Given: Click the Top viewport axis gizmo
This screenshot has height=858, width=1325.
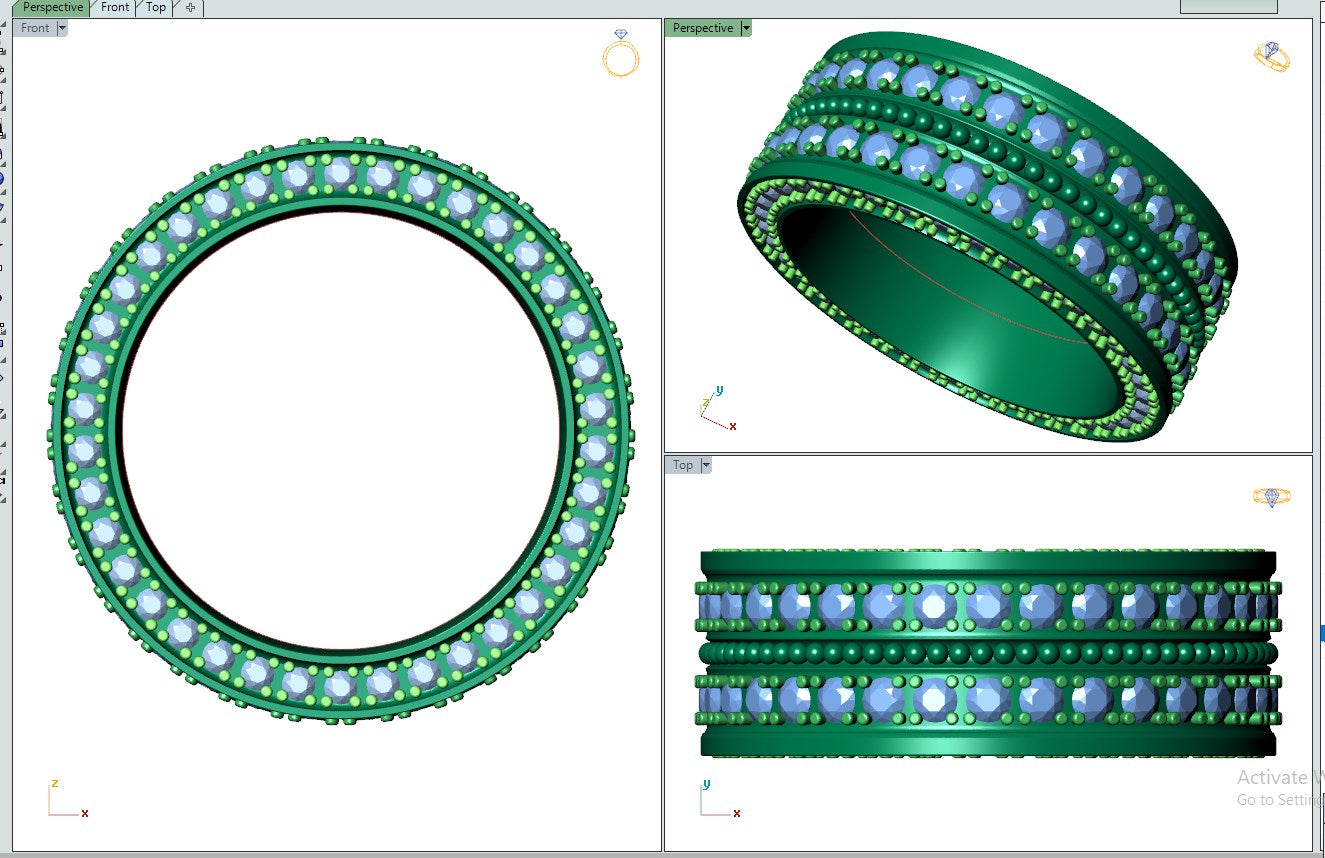Looking at the screenshot, I should (718, 800).
